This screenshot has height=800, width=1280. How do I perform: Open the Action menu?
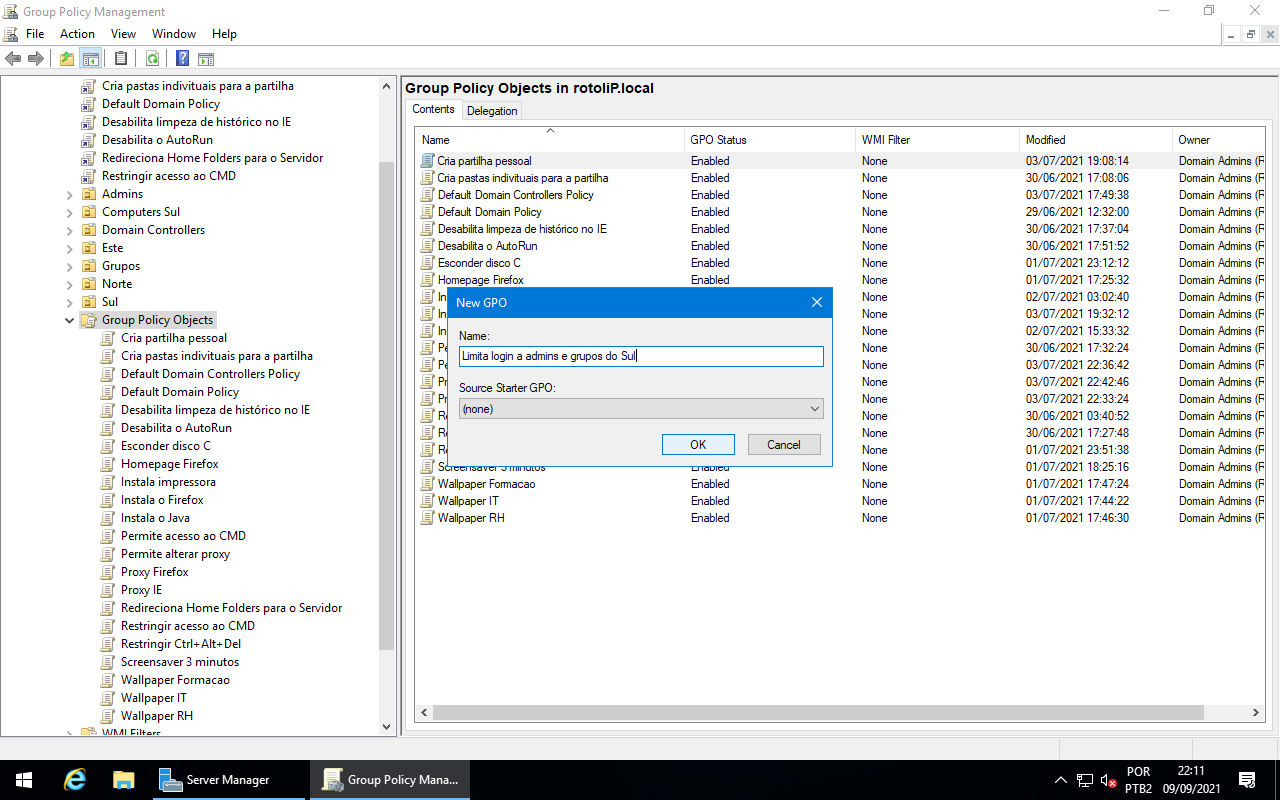point(77,33)
